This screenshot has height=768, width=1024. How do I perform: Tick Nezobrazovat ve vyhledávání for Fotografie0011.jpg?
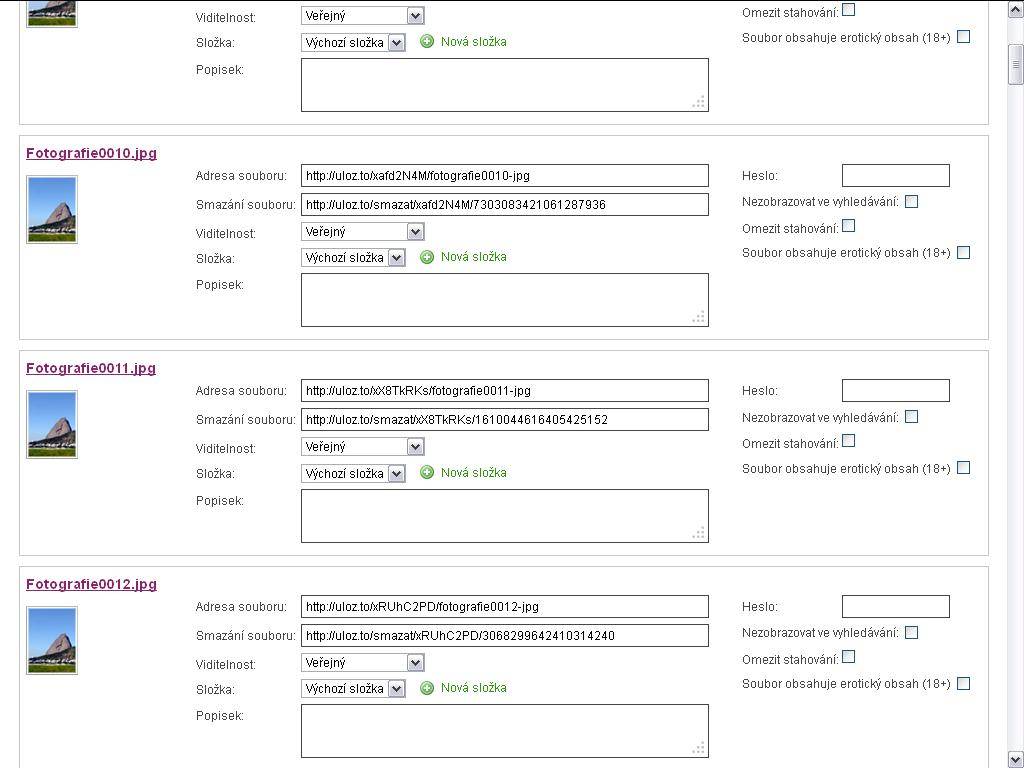coord(912,417)
